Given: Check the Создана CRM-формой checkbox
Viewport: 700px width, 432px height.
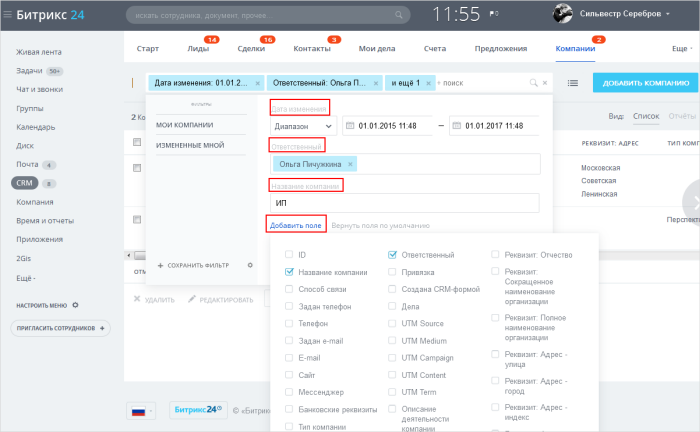Looking at the screenshot, I should [392, 289].
